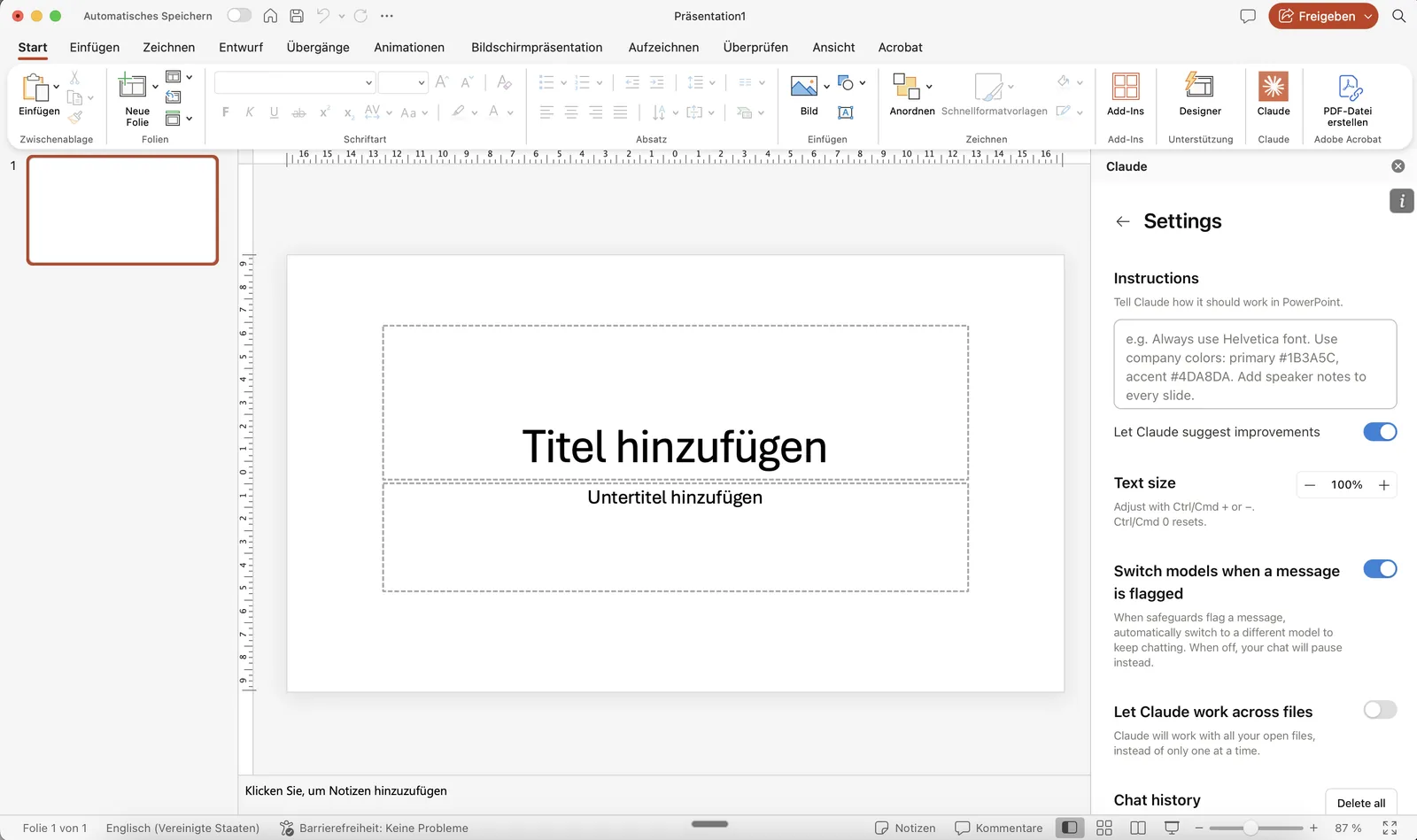
Task: Toggle Notizen pane in status bar
Action: (x=904, y=828)
